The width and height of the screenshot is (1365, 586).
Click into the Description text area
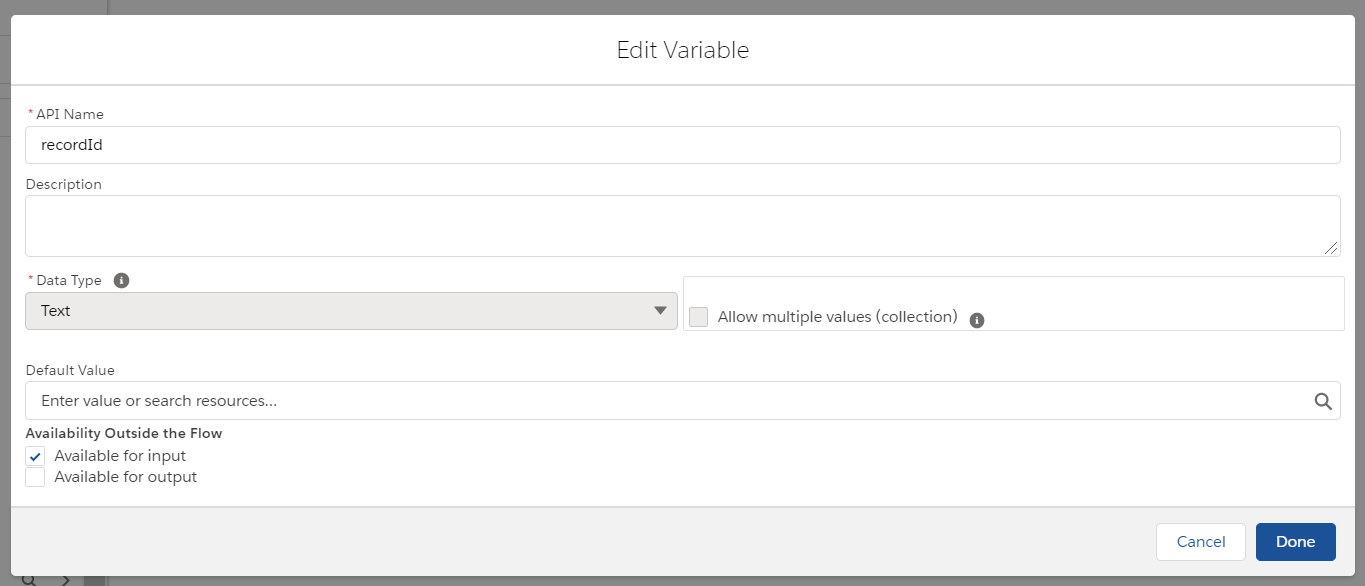(x=683, y=226)
